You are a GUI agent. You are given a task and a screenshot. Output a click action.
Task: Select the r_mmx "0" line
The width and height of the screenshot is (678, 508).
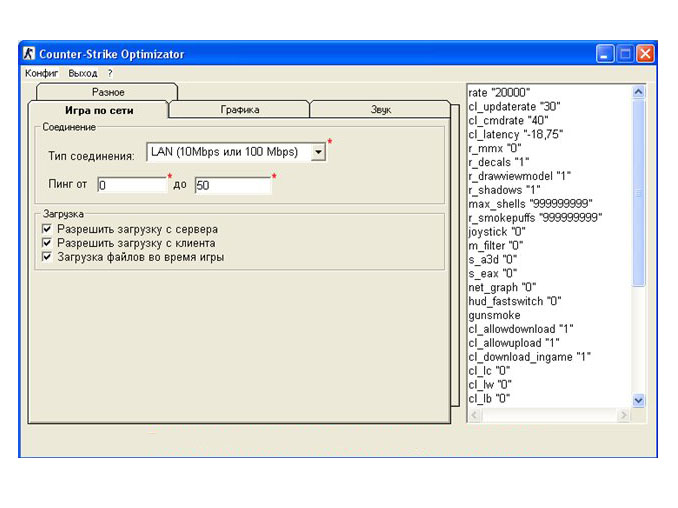495,148
